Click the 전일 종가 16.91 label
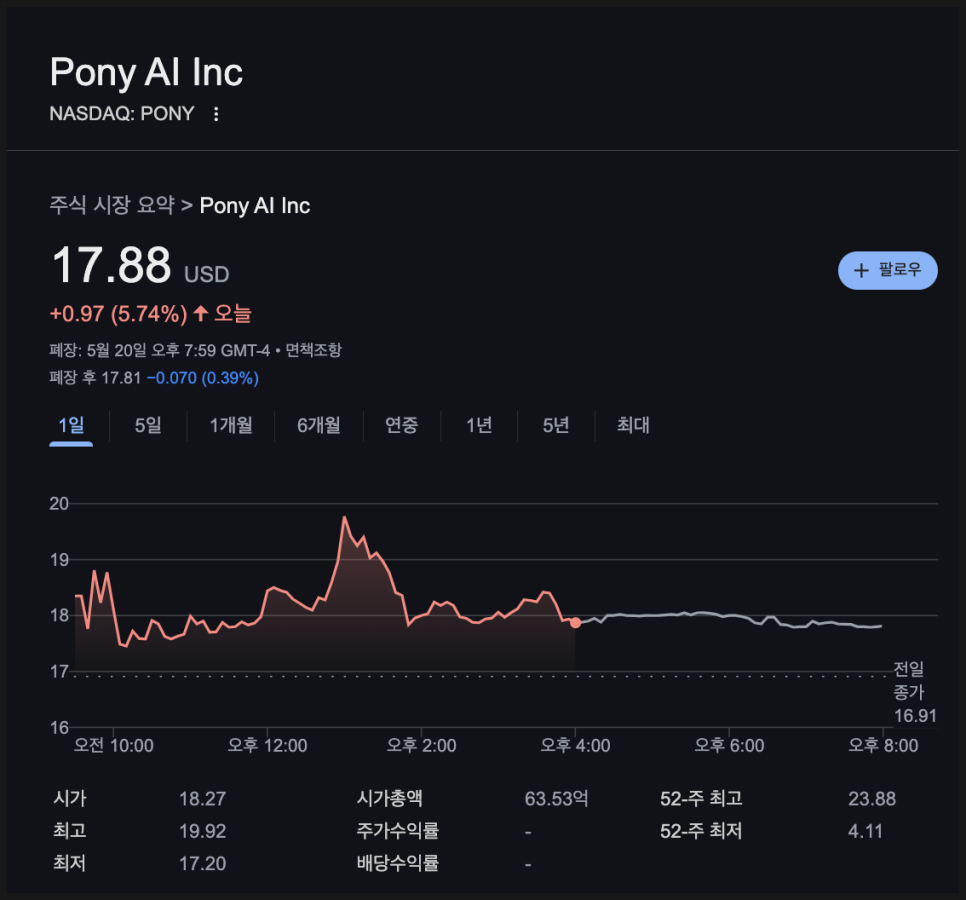 click(915, 692)
